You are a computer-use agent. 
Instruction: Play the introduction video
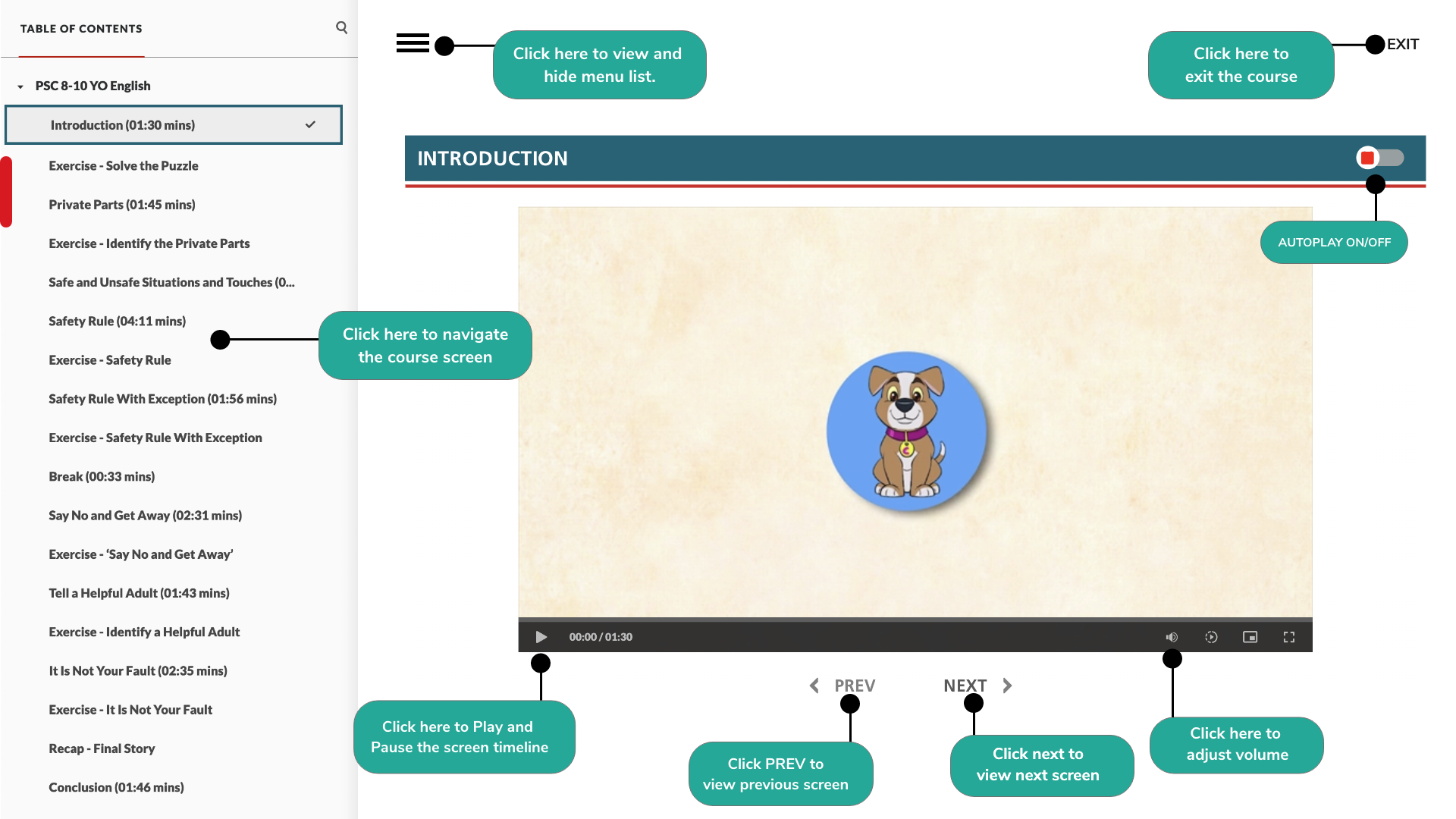[x=541, y=637]
